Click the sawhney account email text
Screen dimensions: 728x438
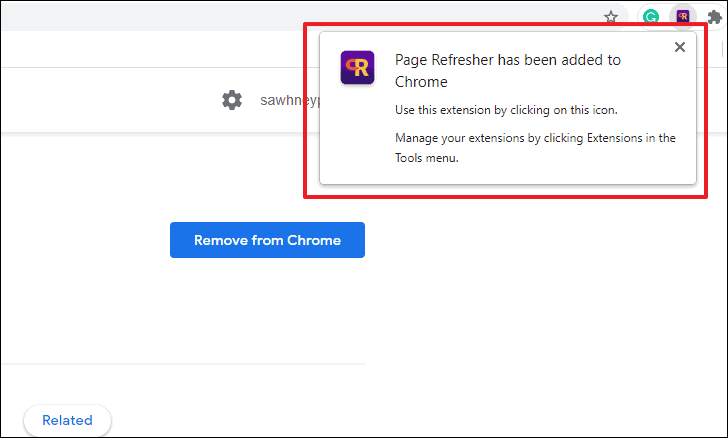(290, 100)
